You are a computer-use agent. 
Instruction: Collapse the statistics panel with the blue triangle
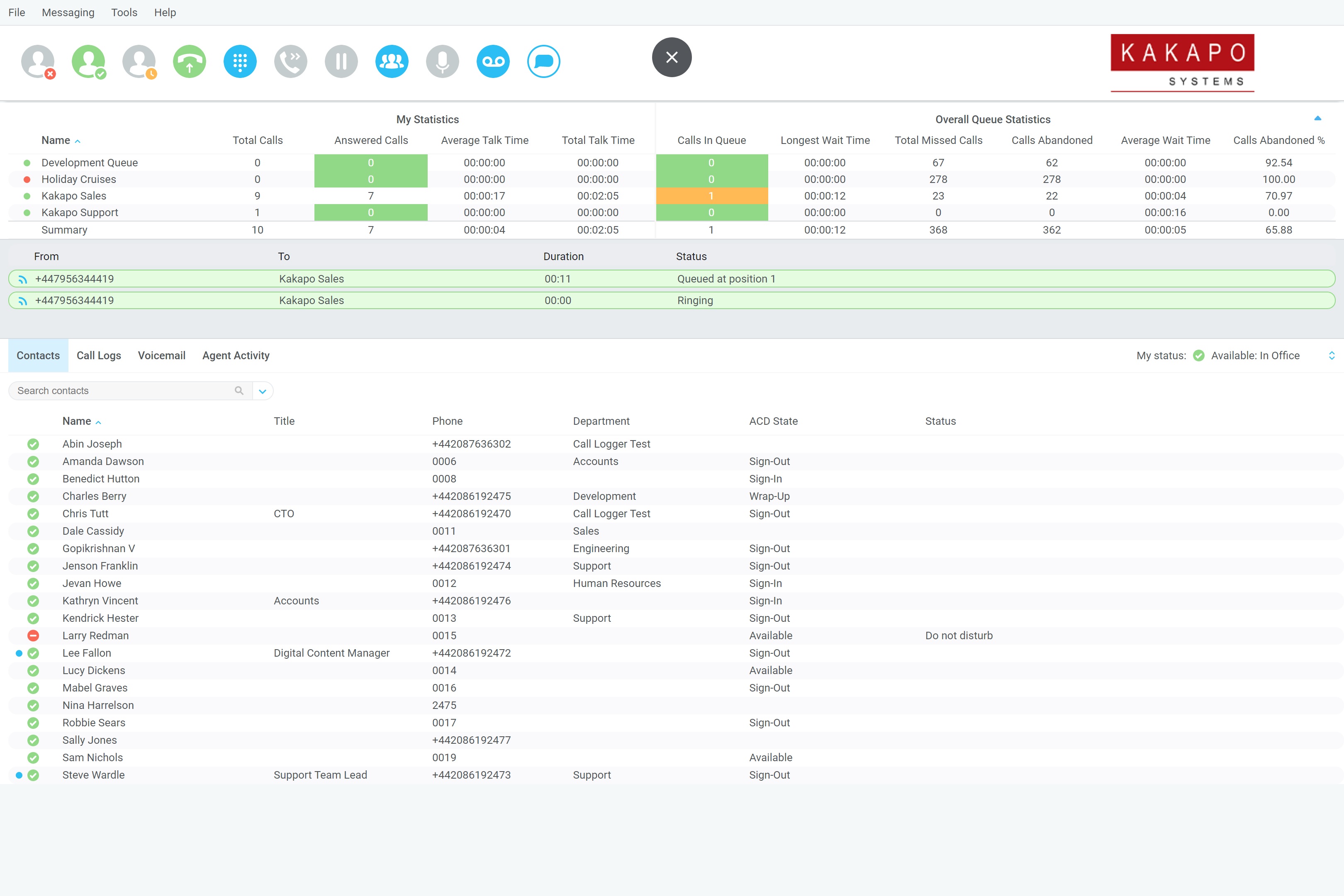coord(1317,118)
